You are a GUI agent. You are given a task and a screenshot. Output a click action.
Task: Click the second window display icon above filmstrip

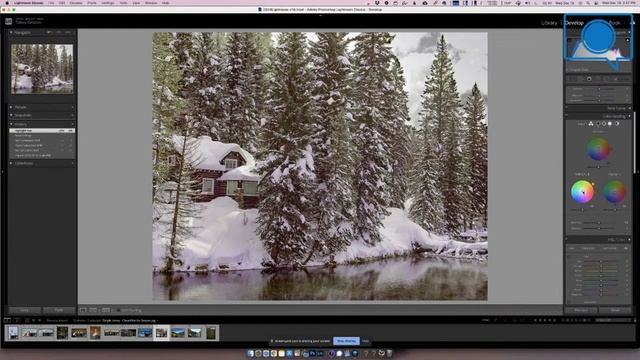17,320
